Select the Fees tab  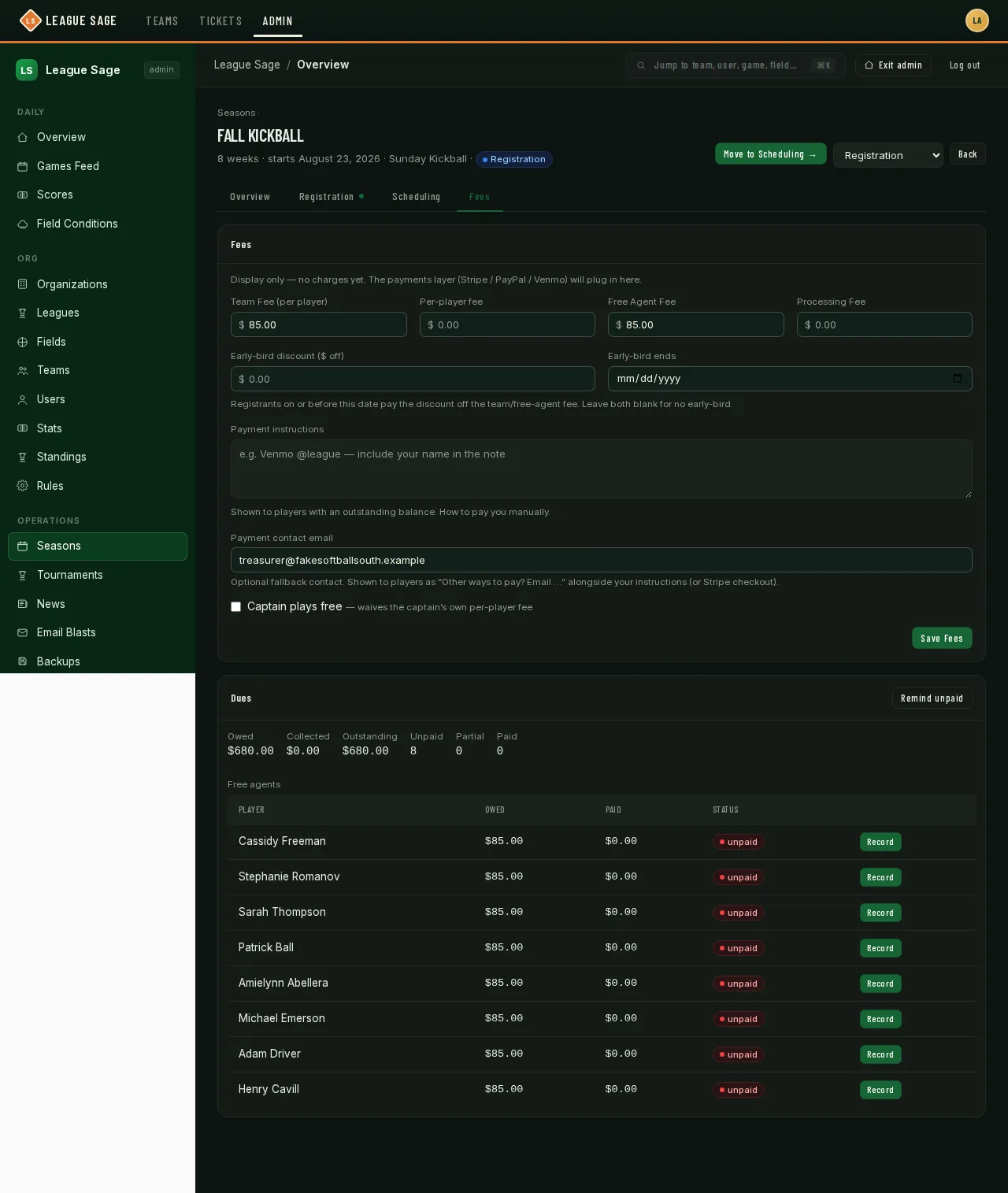click(x=480, y=197)
